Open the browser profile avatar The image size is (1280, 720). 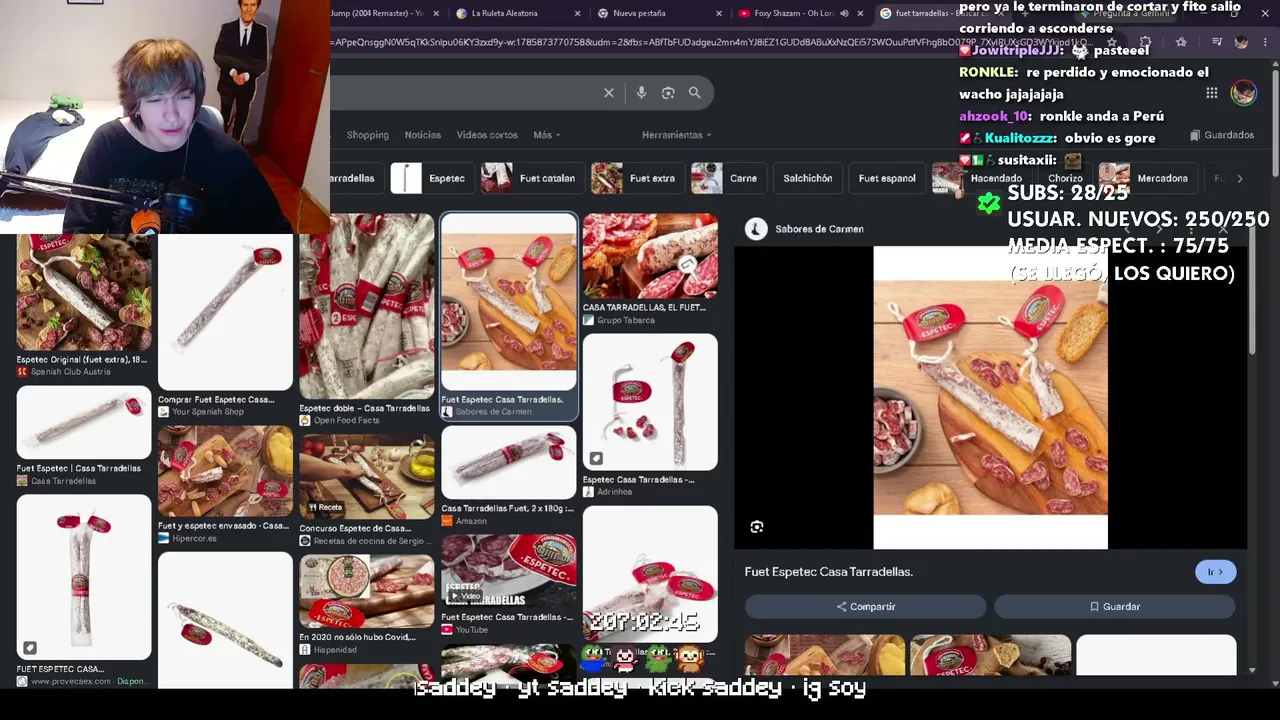[x=1241, y=42]
